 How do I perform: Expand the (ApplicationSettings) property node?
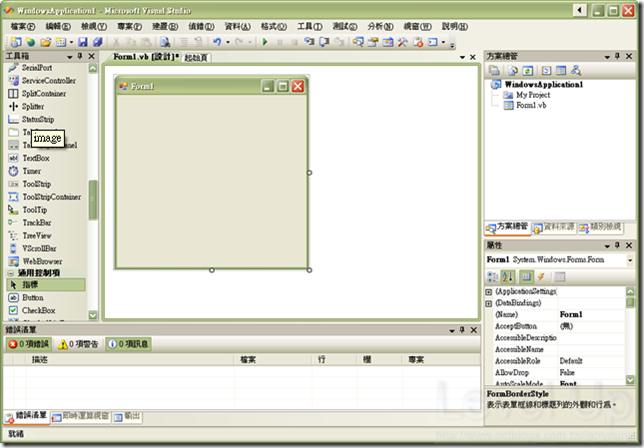pyautogui.click(x=489, y=292)
